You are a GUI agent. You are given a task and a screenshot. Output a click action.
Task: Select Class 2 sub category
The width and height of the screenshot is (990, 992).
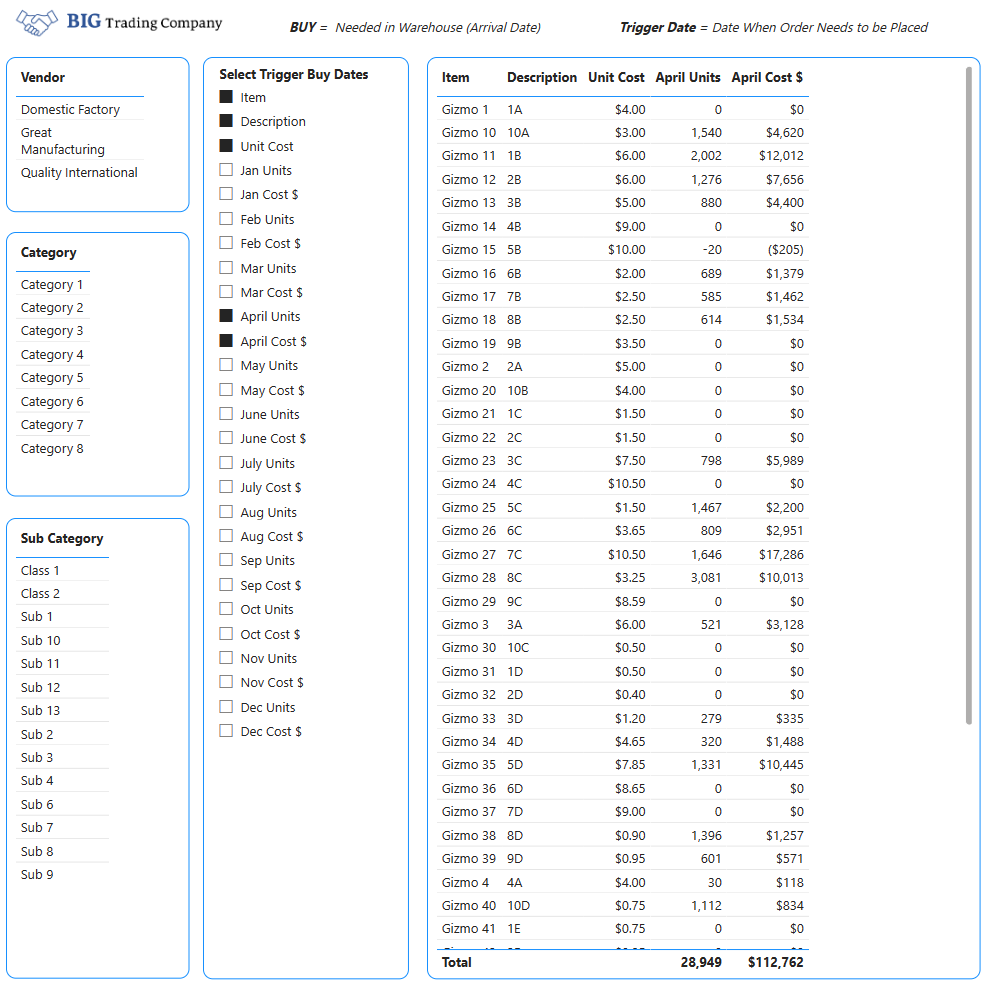[x=40, y=593]
